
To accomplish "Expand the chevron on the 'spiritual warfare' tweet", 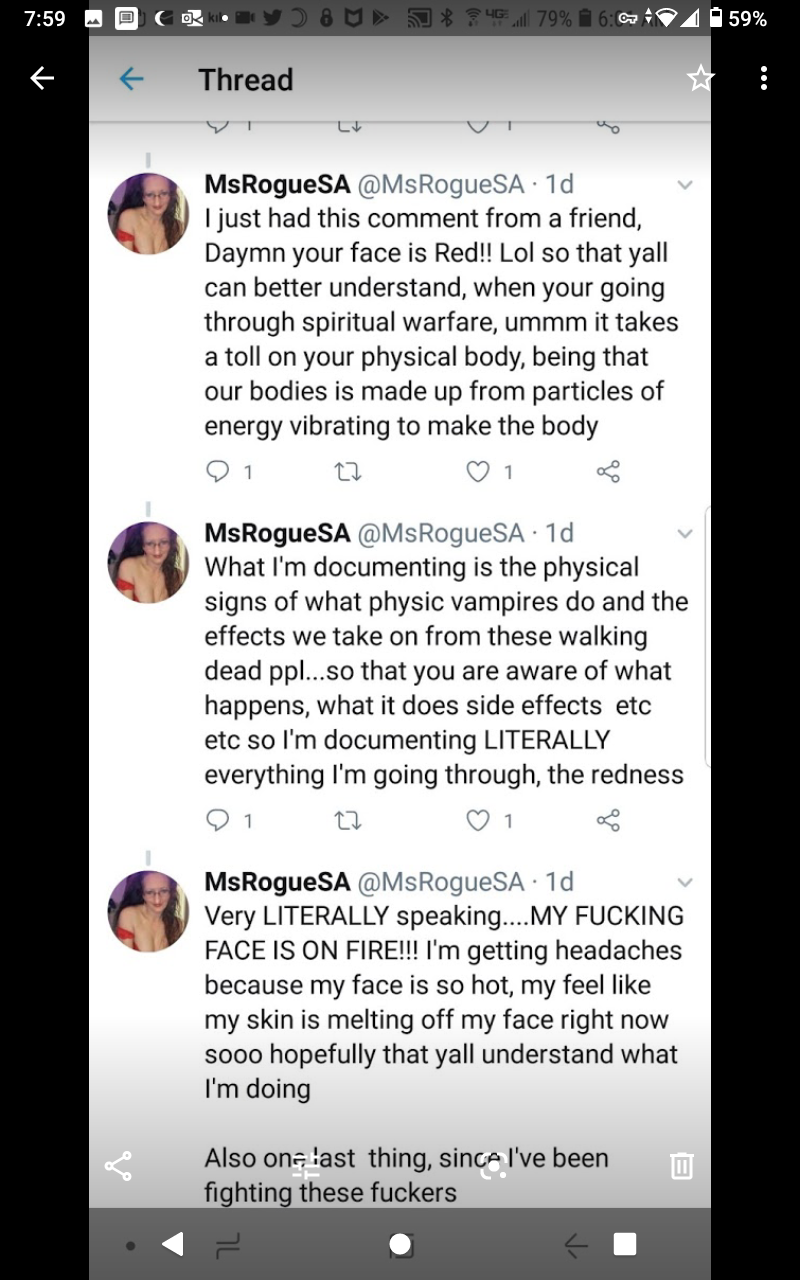I will pos(685,185).
